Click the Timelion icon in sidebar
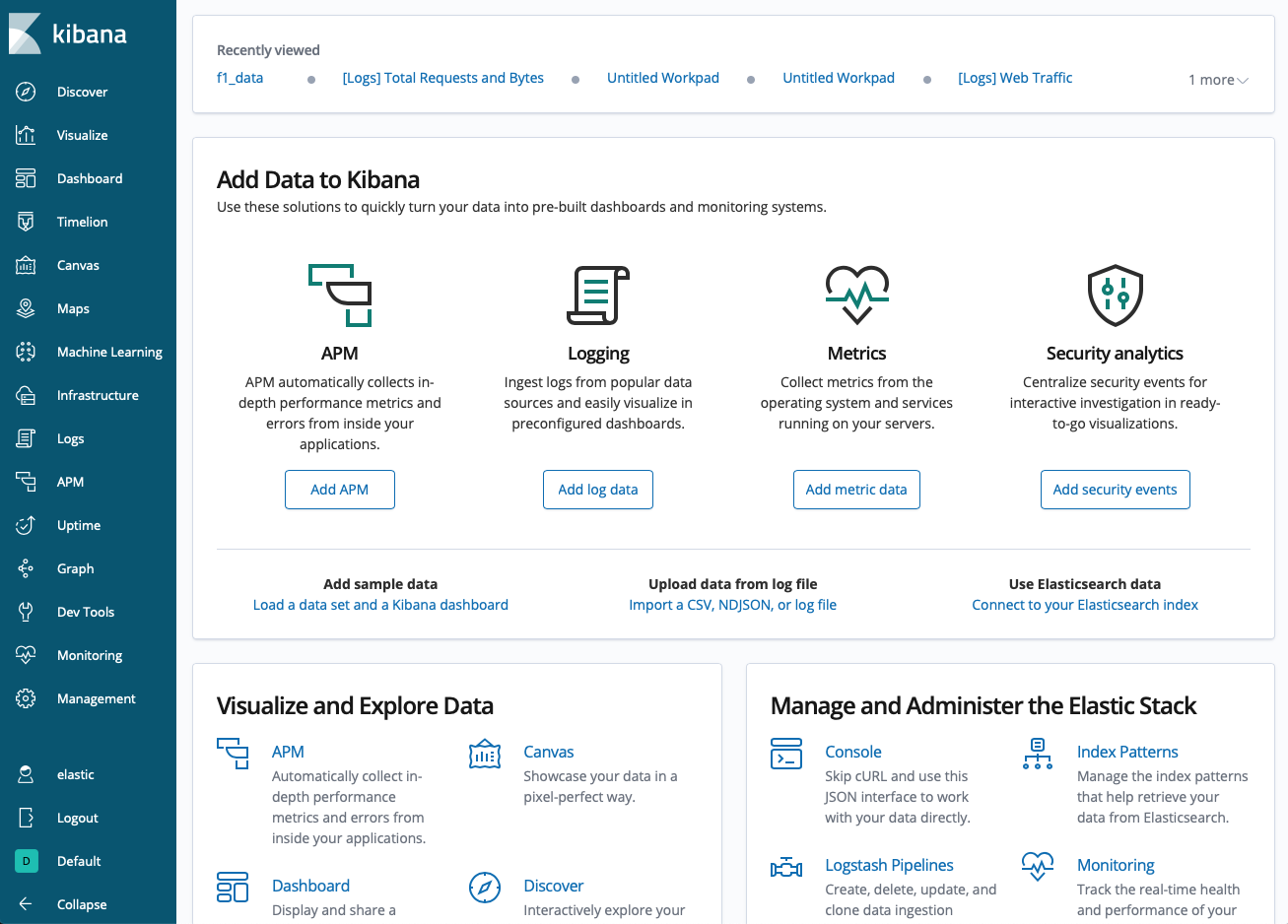The width and height of the screenshot is (1288, 924). 26,222
